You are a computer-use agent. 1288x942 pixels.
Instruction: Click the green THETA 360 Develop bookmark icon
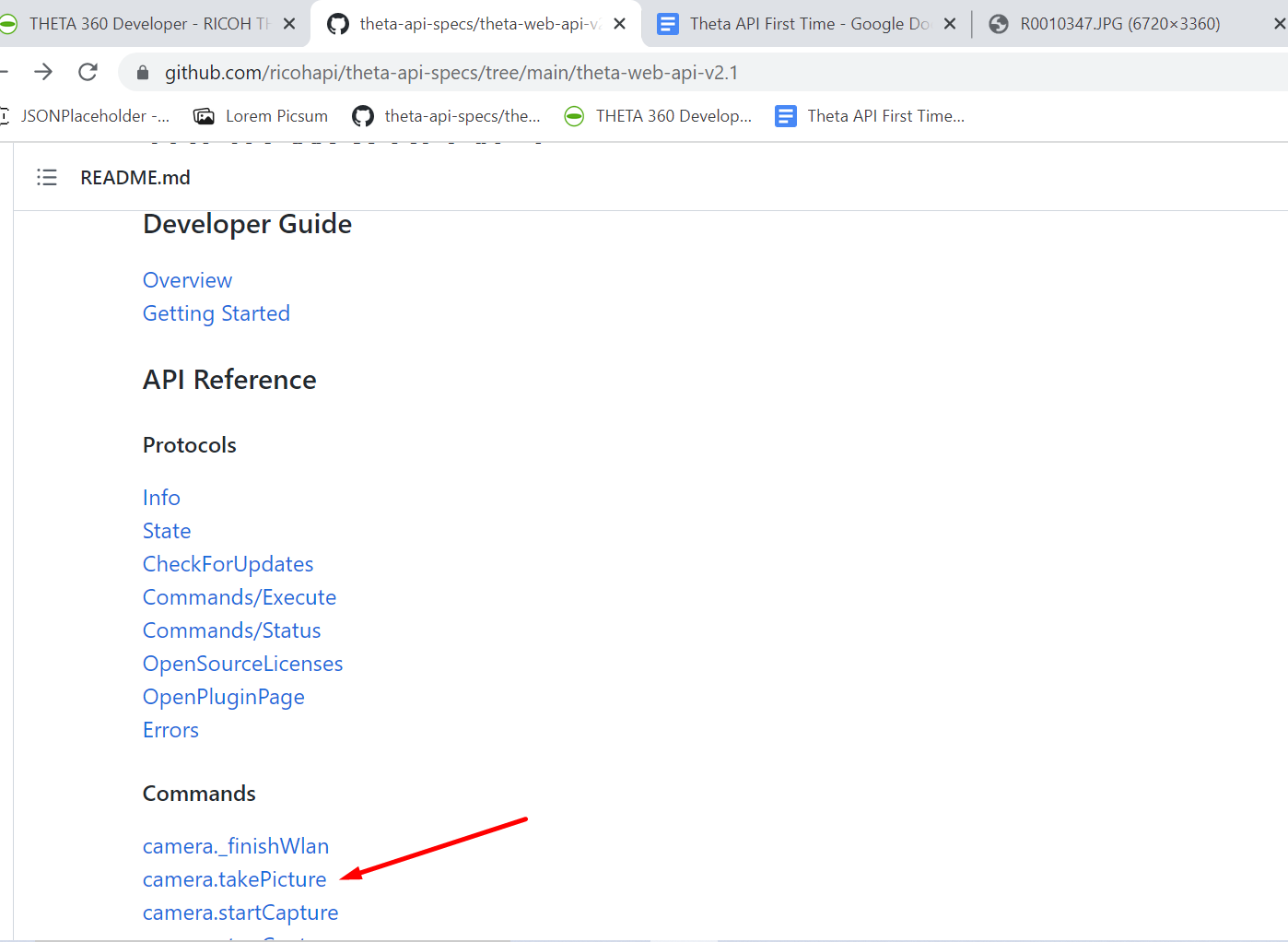pos(574,116)
